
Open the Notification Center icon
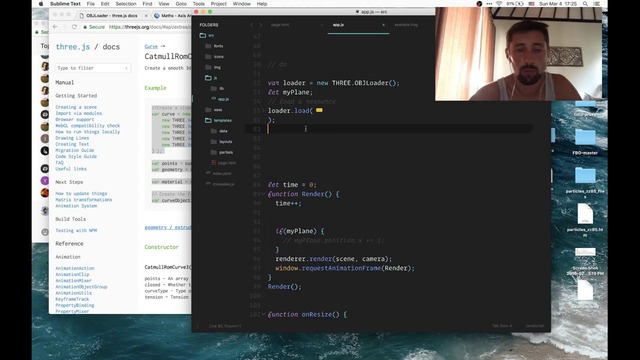(596, 4)
